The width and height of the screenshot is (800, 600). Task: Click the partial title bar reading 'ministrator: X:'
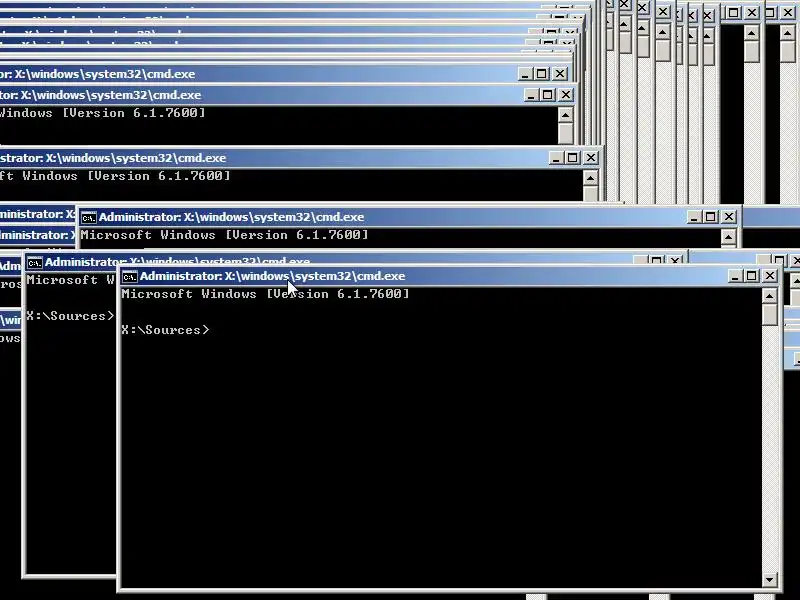tap(38, 214)
